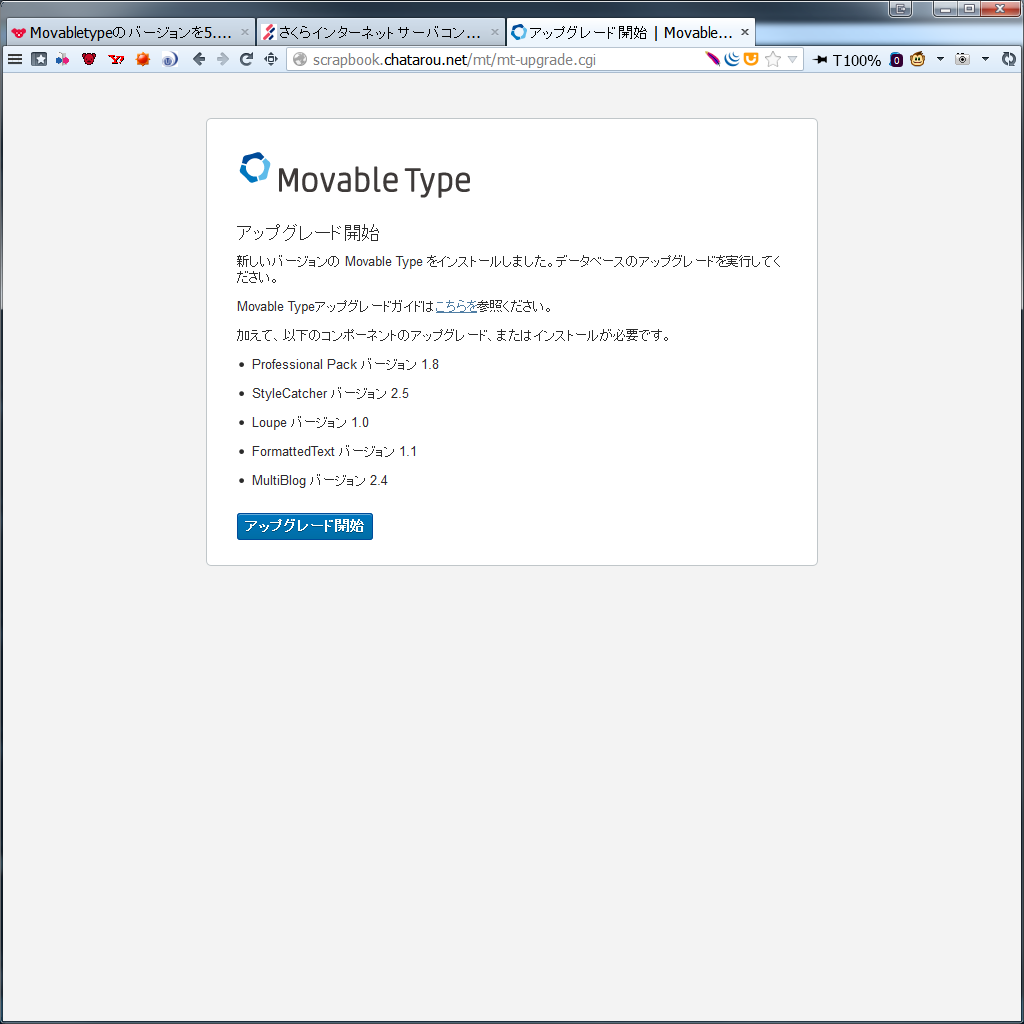Click the purple counter badge showing 0
This screenshot has height=1024, width=1024.
coord(897,60)
